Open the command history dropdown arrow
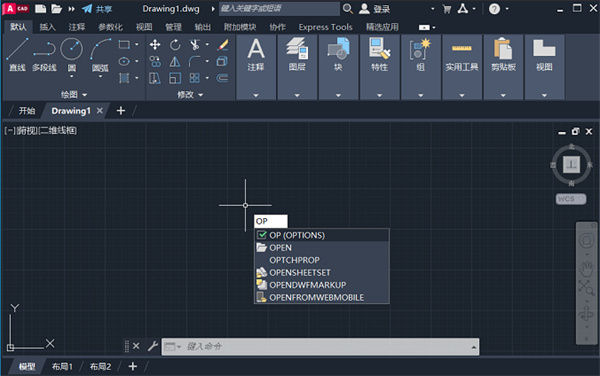 [473, 347]
